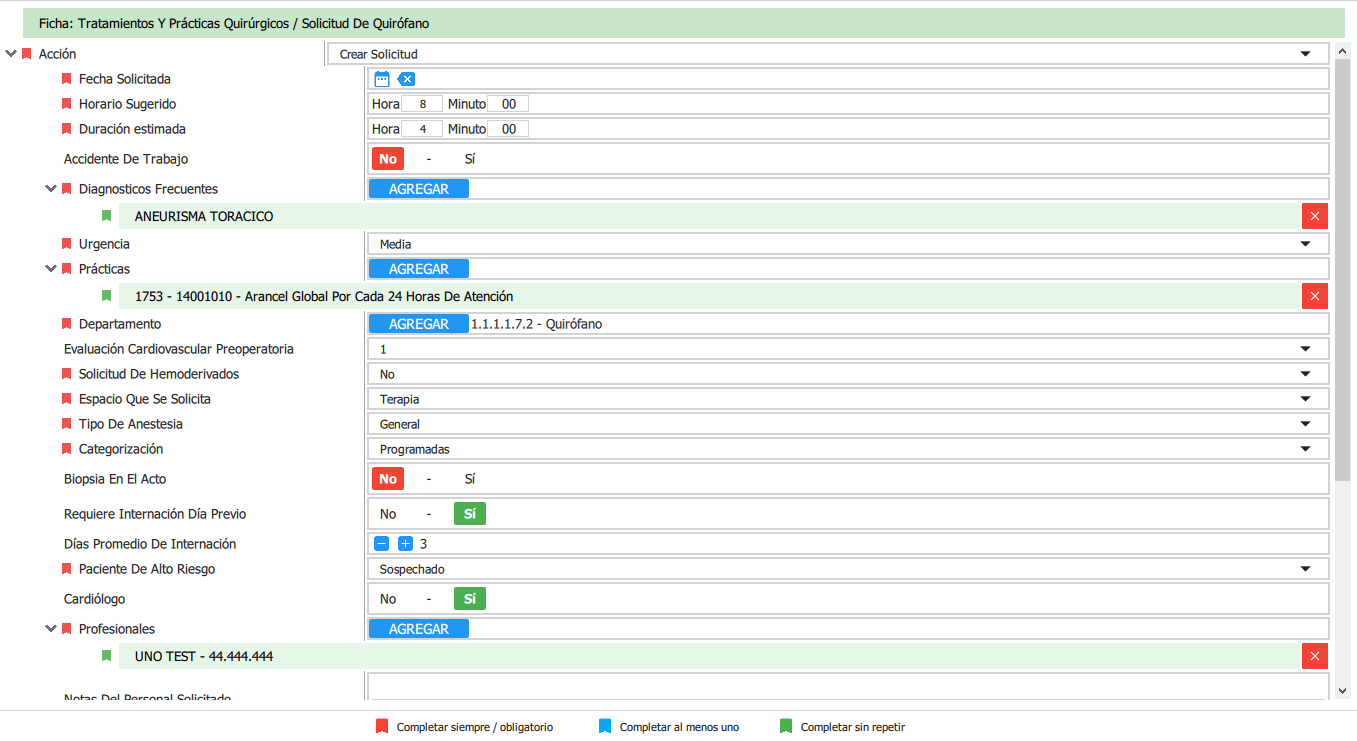1357x741 pixels.
Task: Delete the Arancel Global practice row
Action: [x=1314, y=296]
